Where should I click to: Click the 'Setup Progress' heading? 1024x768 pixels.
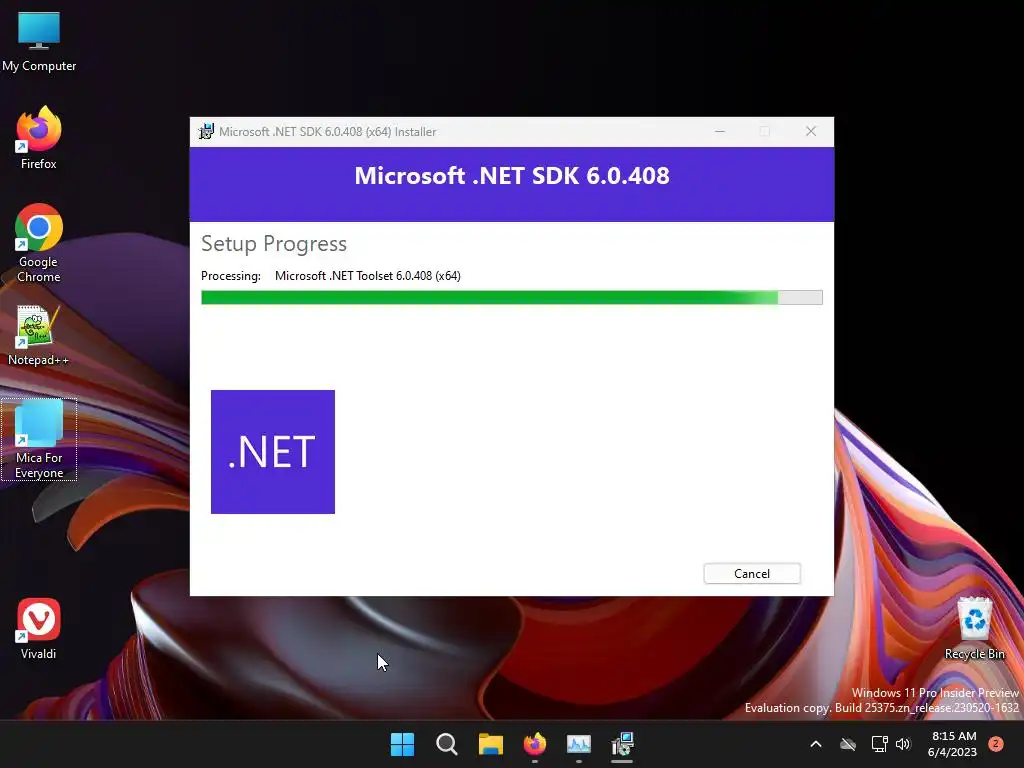(274, 244)
